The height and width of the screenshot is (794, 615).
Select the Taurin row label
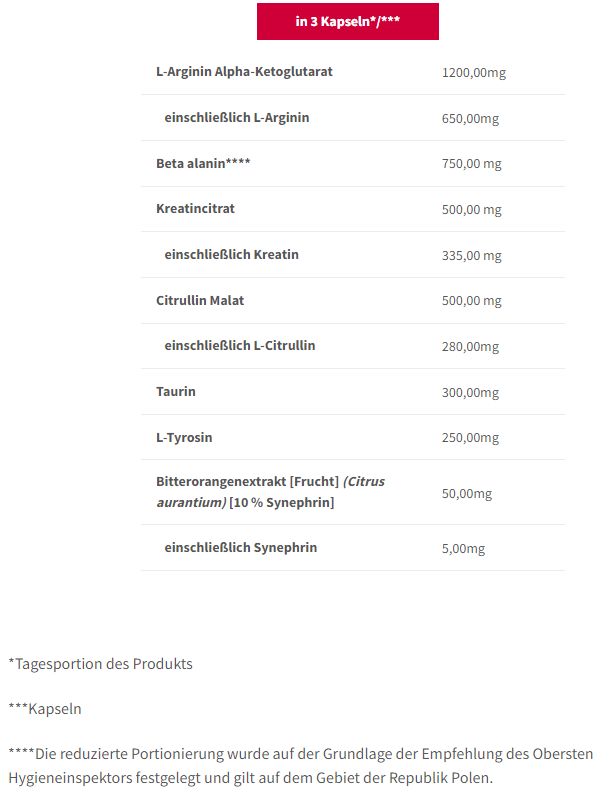176,391
